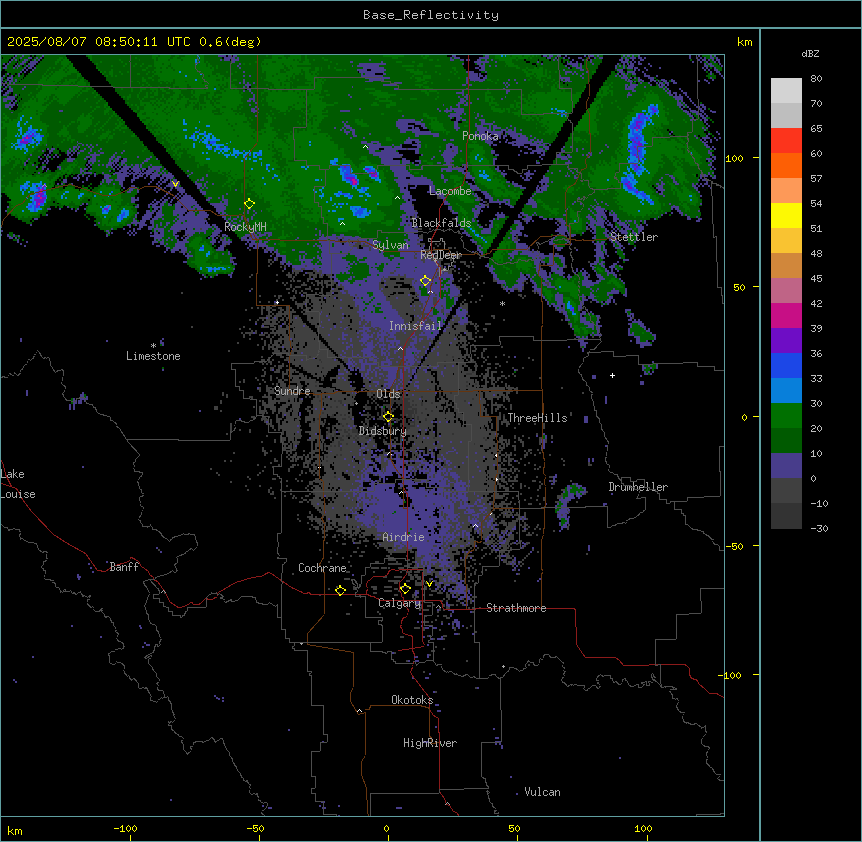Select the red 60-65 dBZ legend swatch

click(x=786, y=141)
